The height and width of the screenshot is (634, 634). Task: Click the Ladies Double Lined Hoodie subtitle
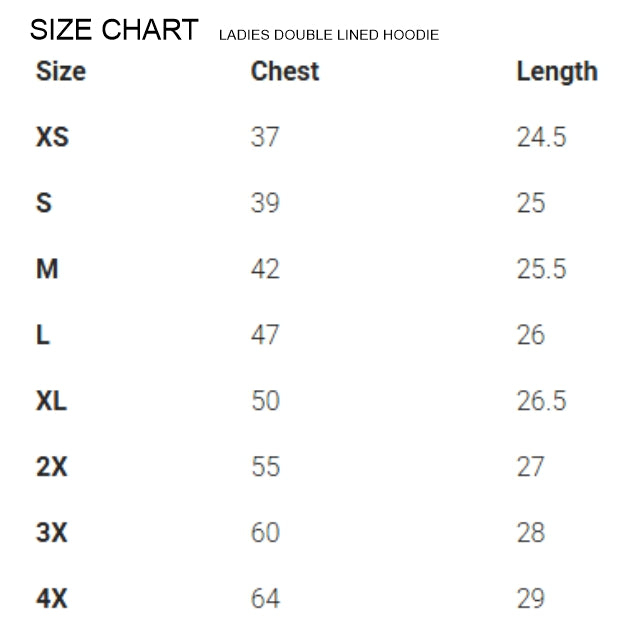tap(328, 36)
